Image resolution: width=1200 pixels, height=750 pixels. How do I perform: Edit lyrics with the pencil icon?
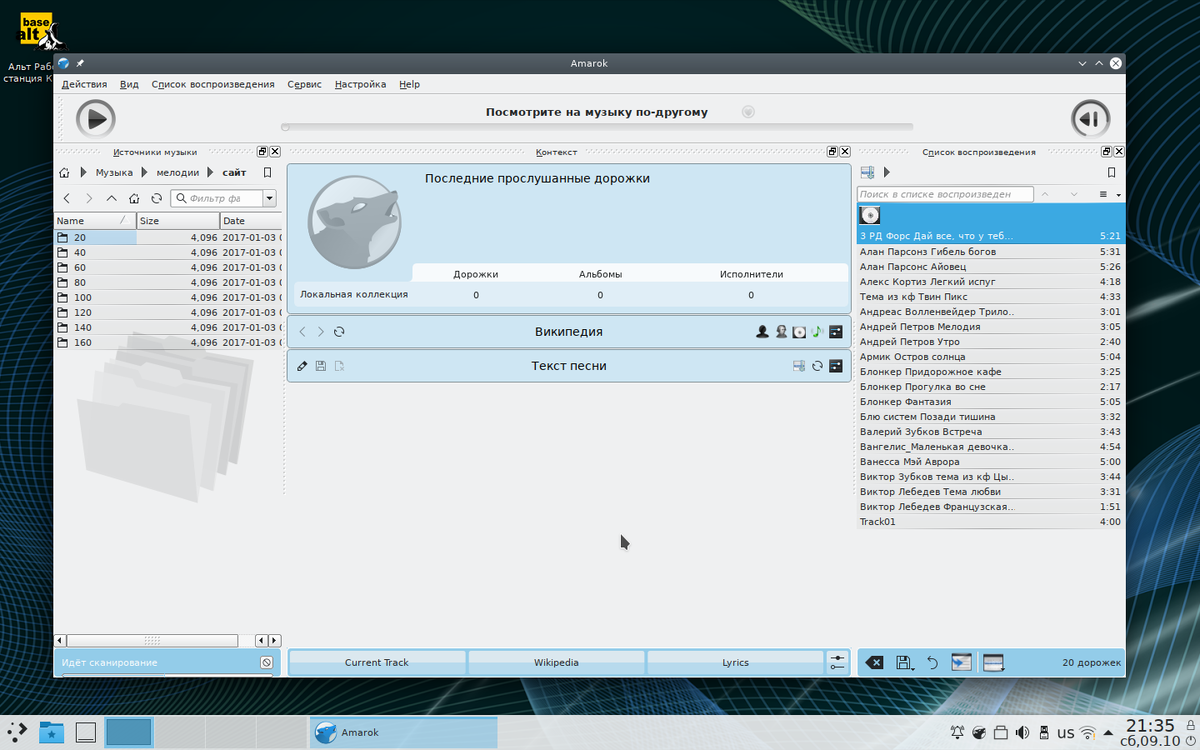pyautogui.click(x=303, y=366)
